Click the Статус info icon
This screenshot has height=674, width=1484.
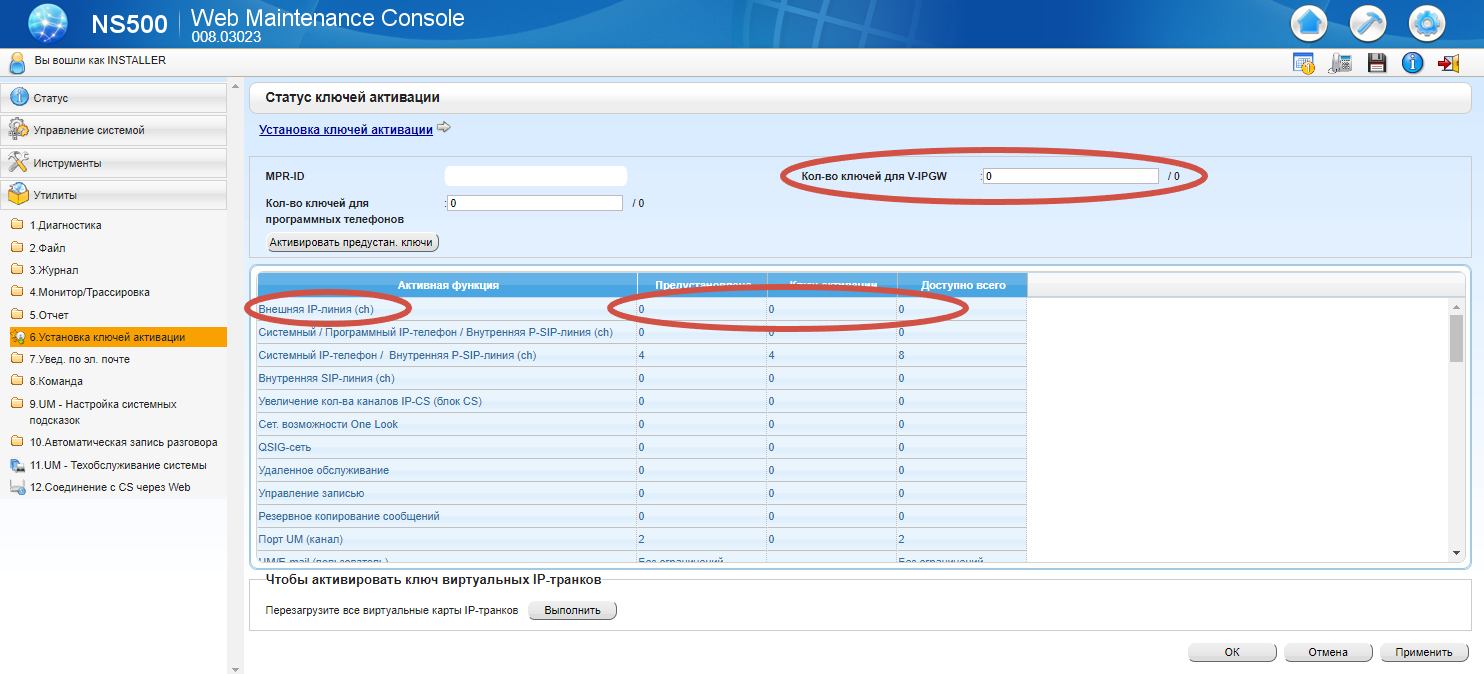(x=18, y=98)
